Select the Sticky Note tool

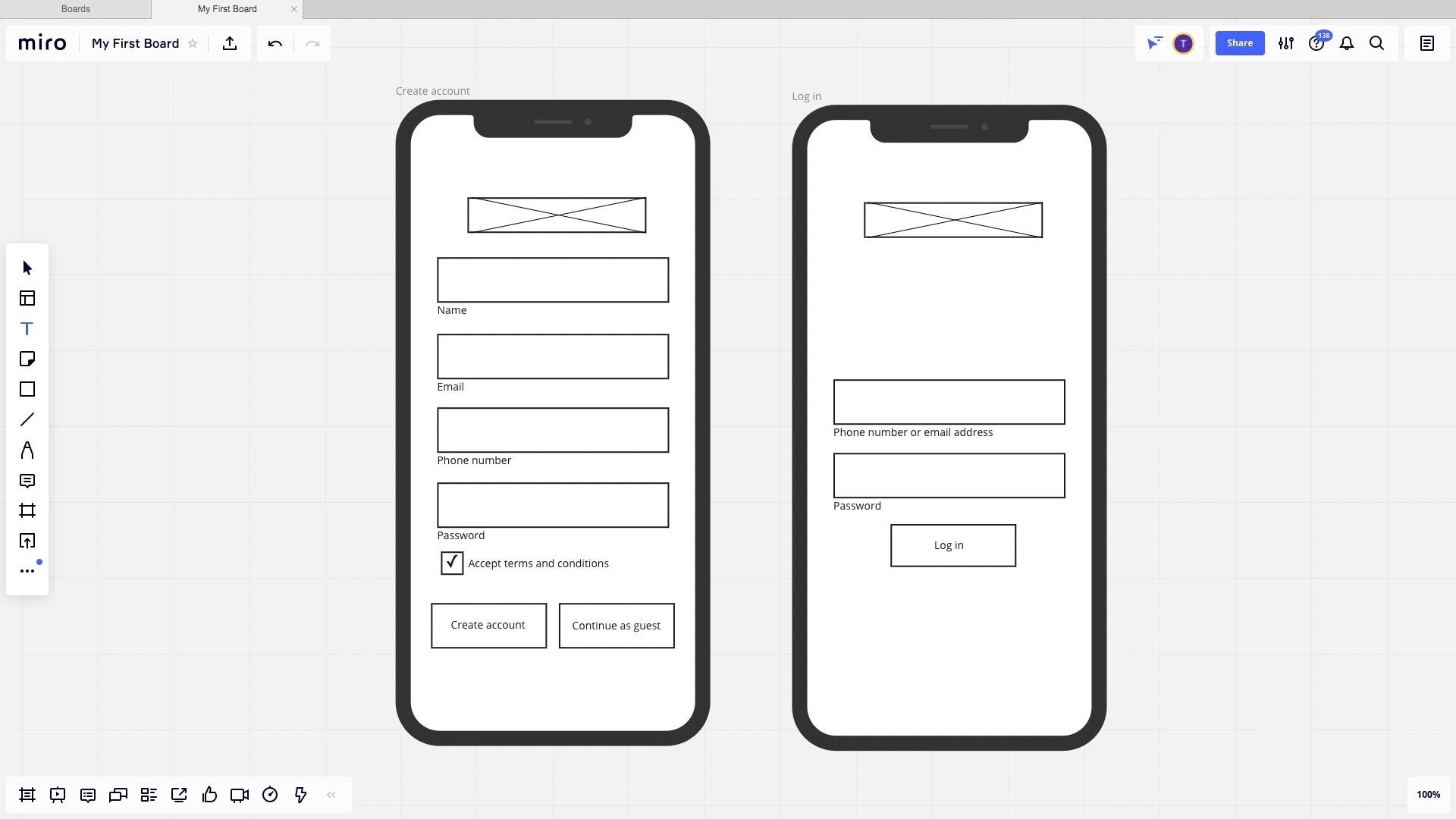(27, 358)
